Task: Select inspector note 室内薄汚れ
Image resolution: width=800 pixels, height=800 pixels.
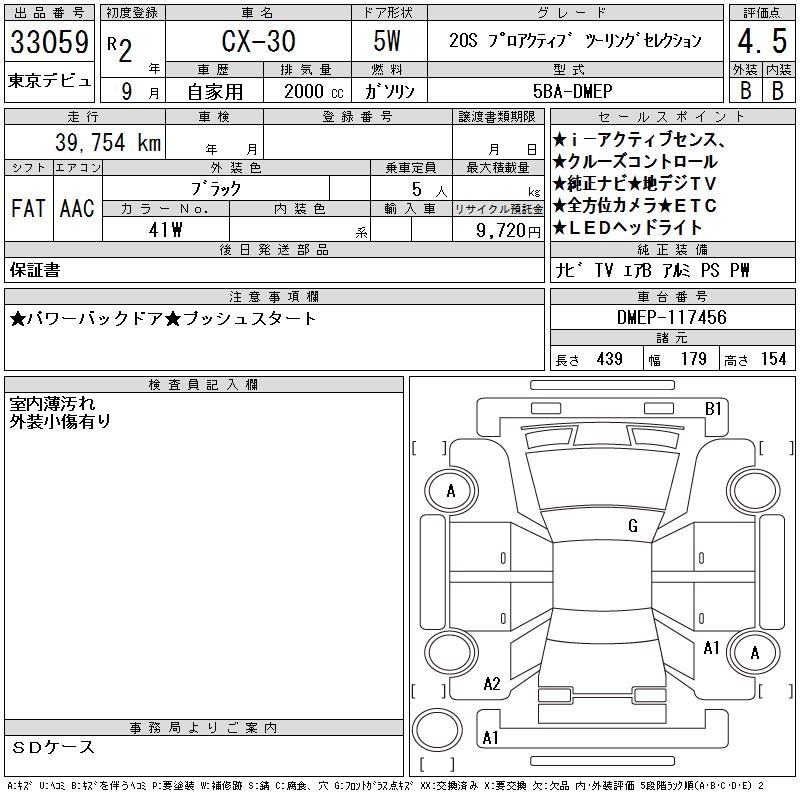Action: pos(52,404)
